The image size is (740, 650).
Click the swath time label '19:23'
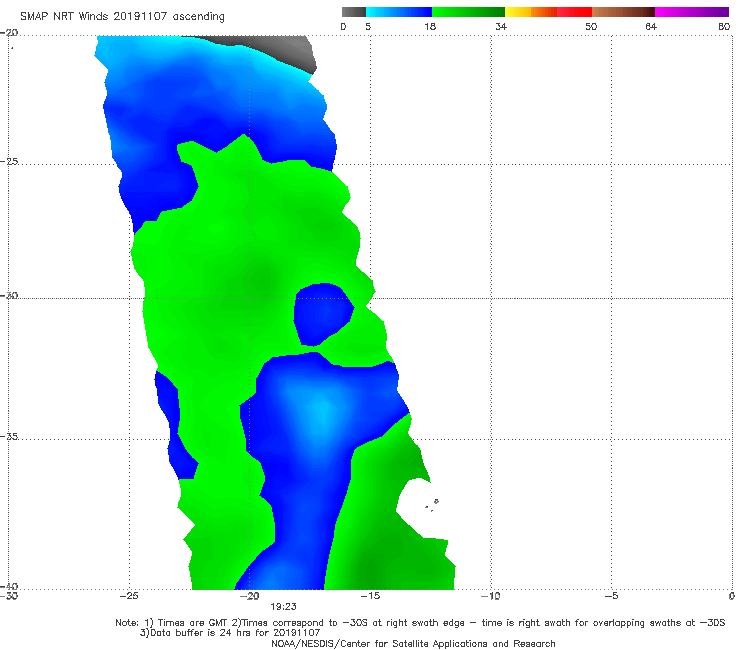tap(283, 607)
